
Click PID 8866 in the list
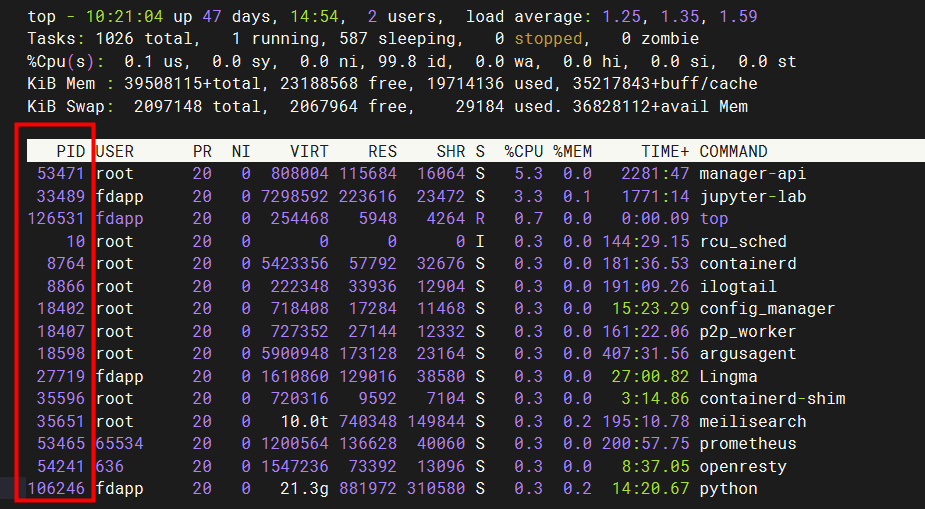pos(66,286)
